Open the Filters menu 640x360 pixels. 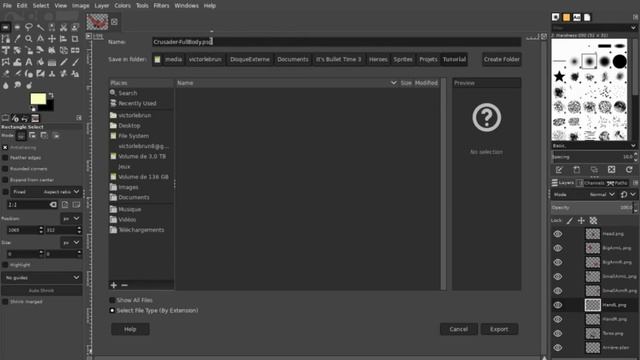(161, 6)
